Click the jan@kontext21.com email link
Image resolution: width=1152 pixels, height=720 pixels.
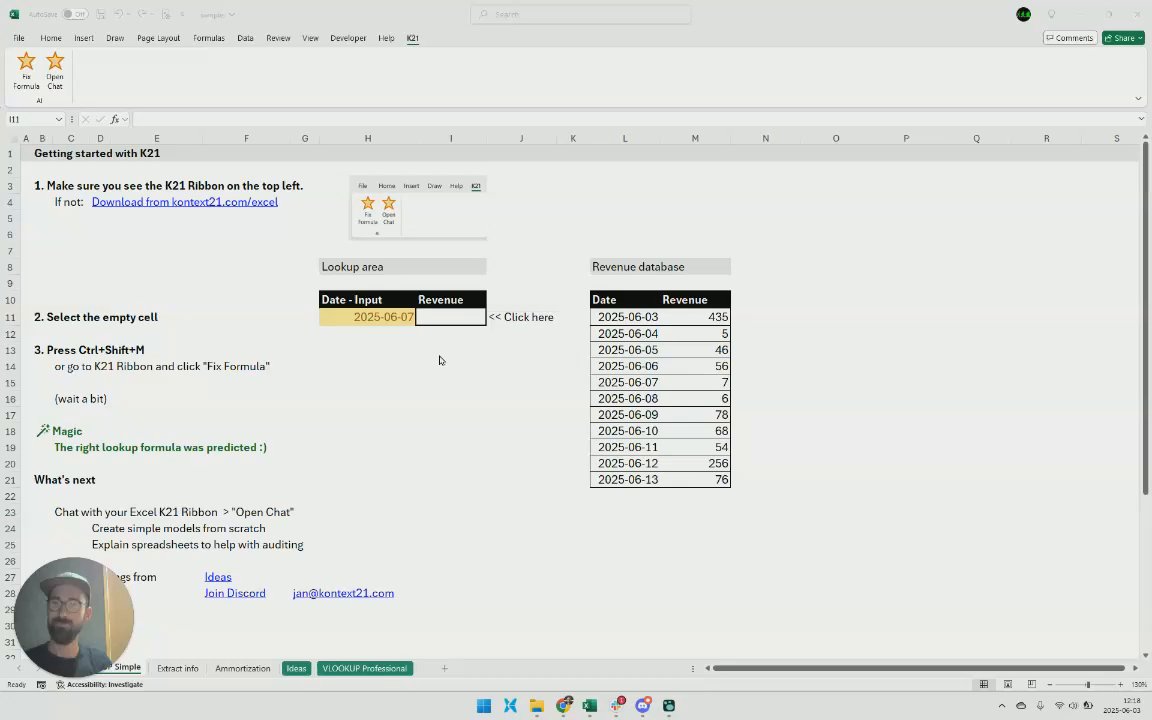(x=343, y=594)
